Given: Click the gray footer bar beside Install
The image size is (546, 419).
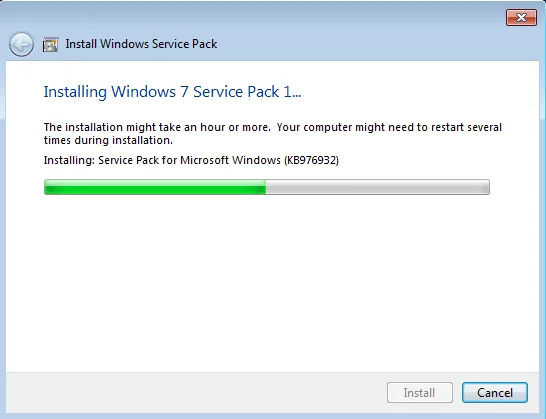Looking at the screenshot, I should click(x=195, y=393).
